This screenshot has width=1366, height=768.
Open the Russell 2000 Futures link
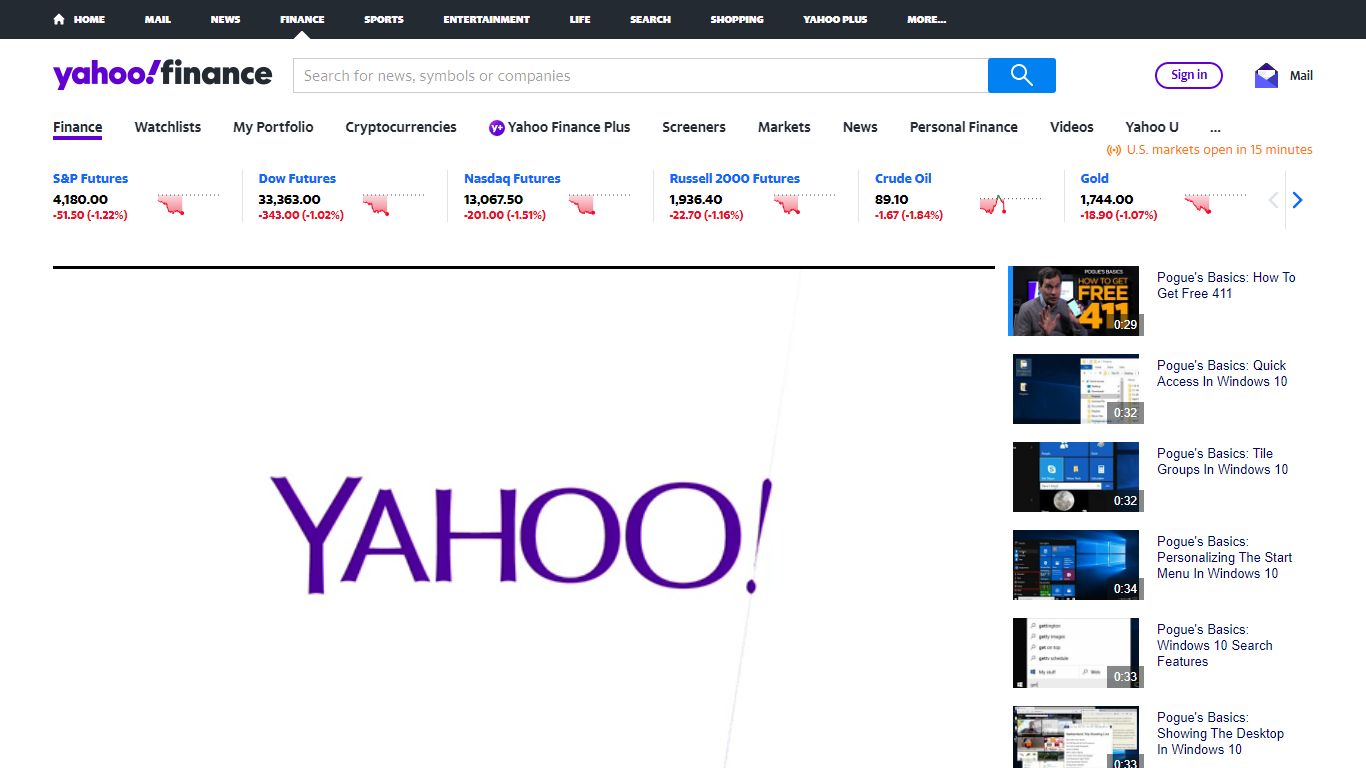pos(735,179)
